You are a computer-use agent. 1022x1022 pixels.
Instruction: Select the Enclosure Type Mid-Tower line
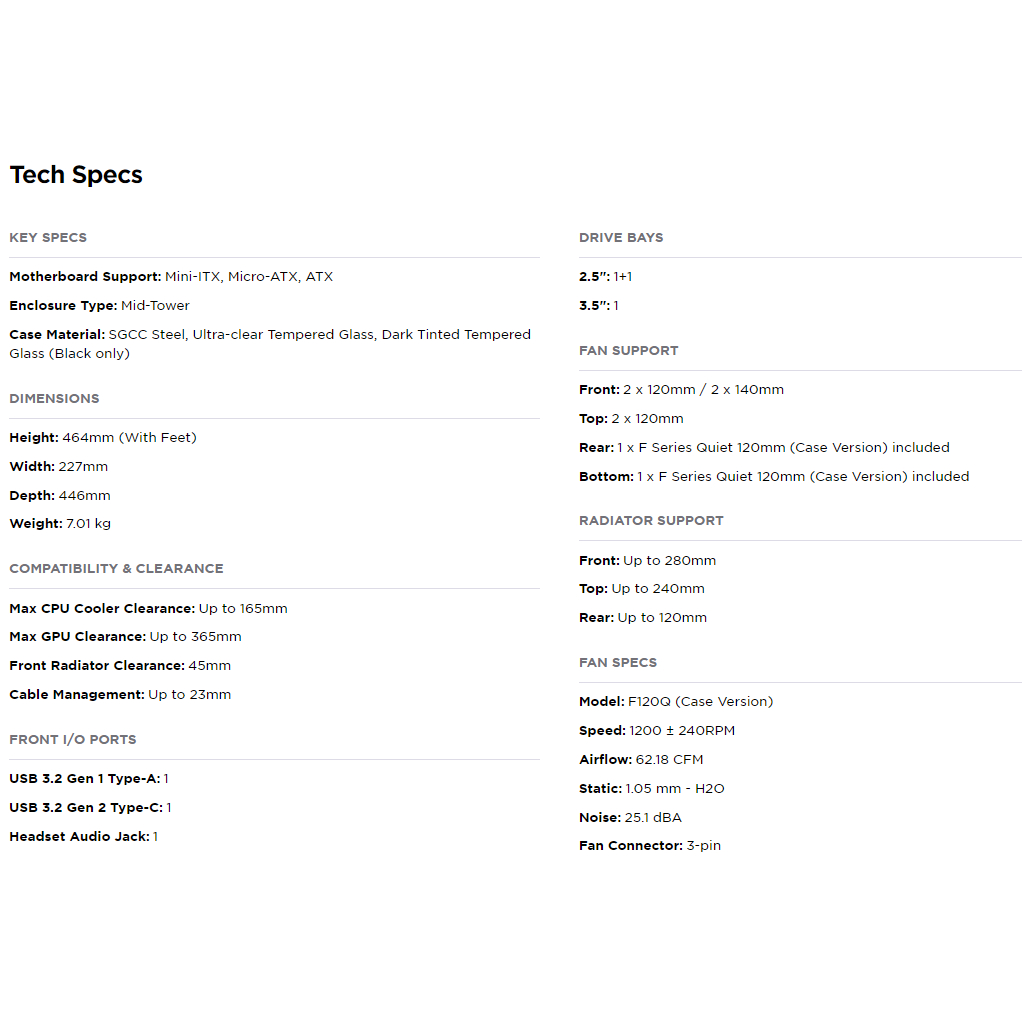tap(99, 305)
